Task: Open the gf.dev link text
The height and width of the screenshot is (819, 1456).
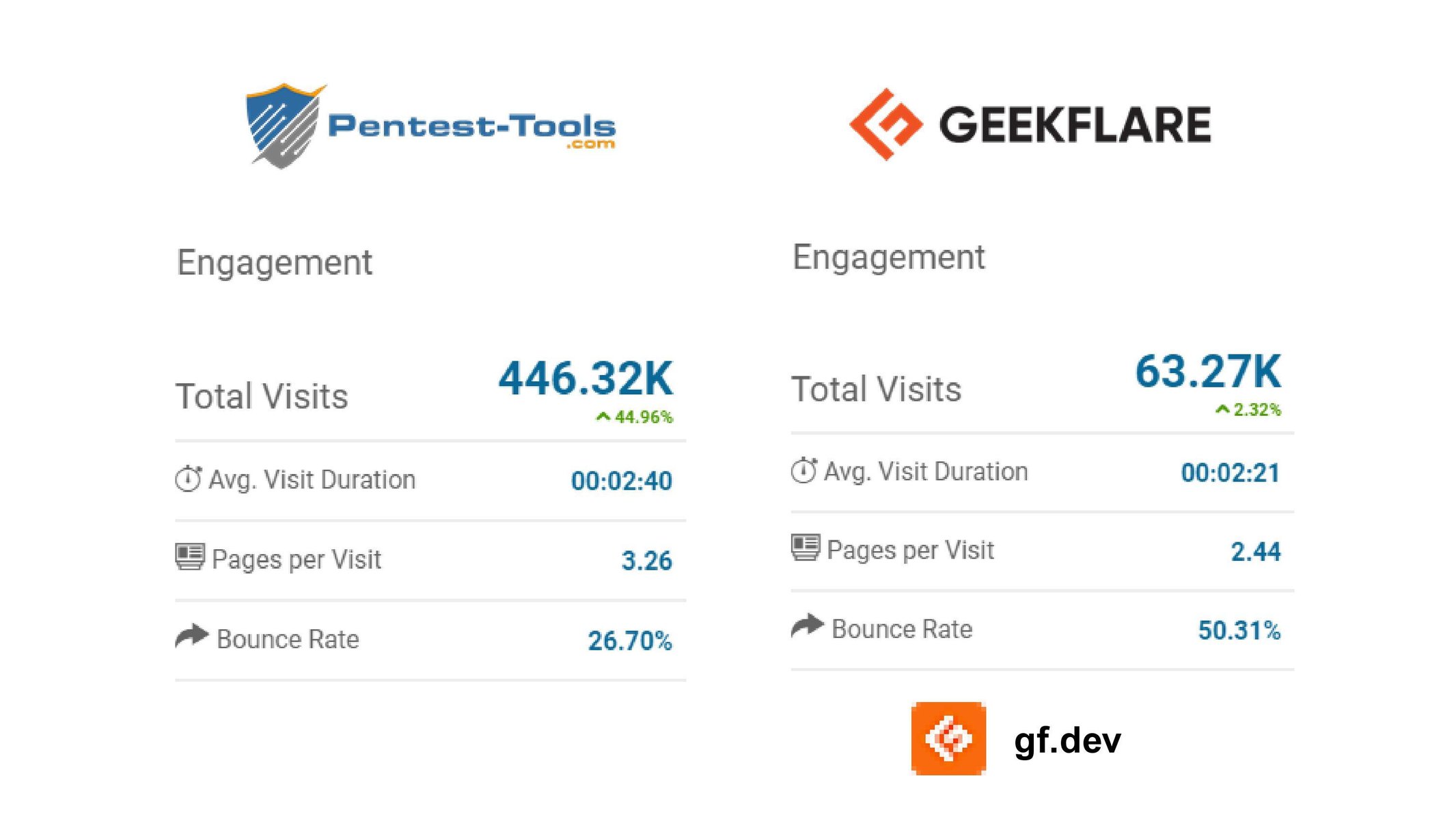Action: [x=1067, y=740]
